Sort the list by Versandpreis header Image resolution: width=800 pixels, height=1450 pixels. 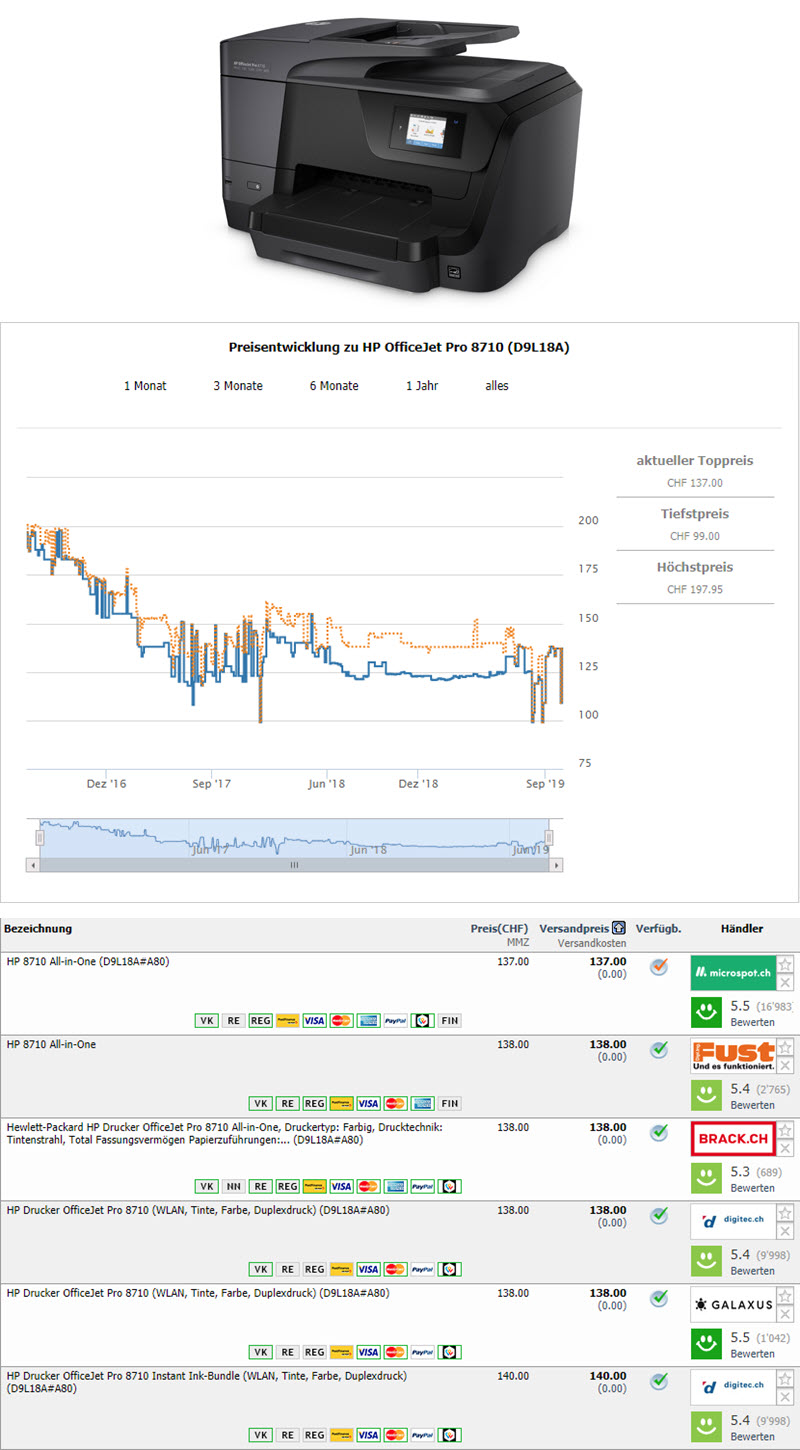coord(573,928)
